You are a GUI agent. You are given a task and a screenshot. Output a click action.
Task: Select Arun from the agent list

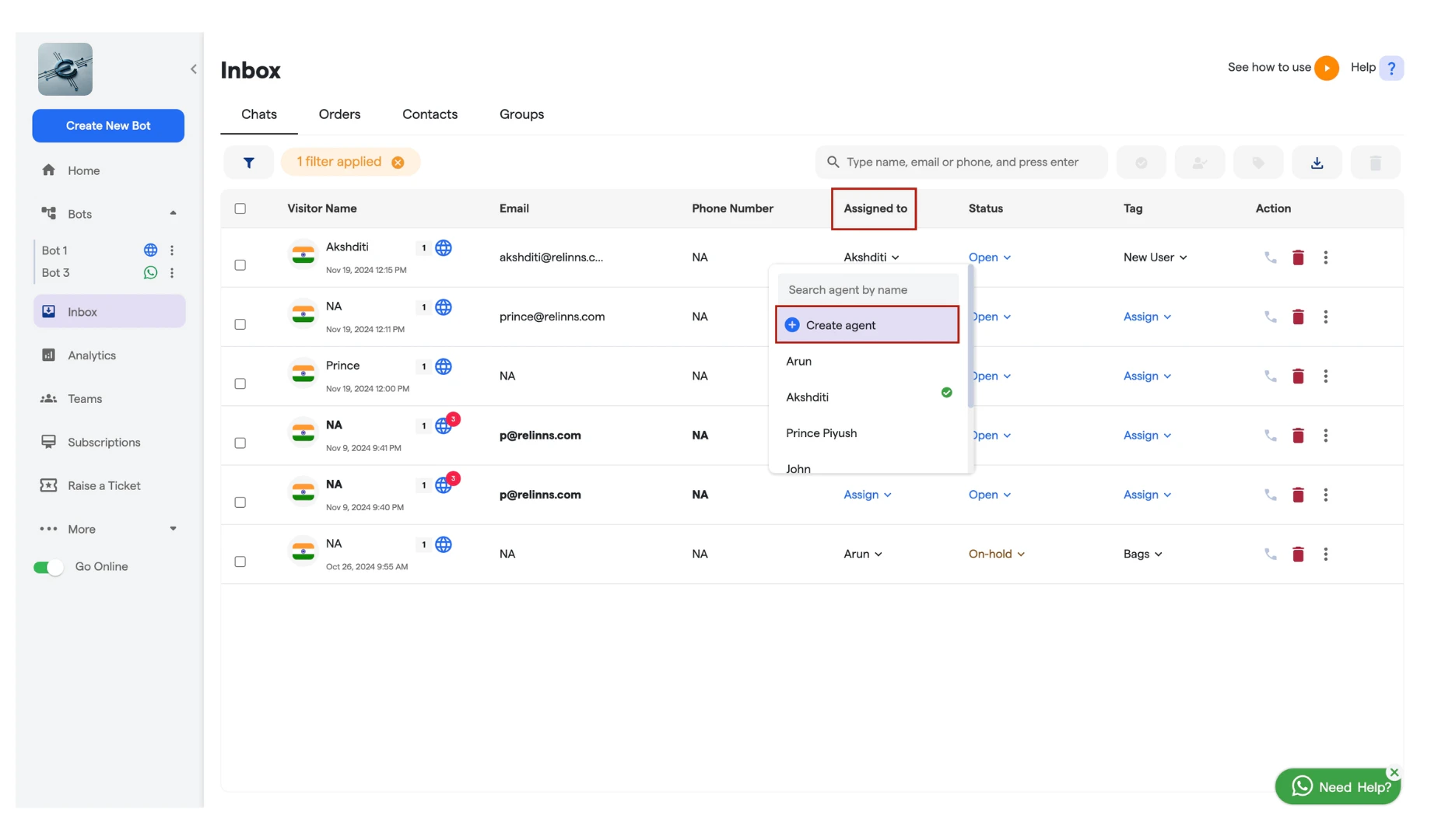pyautogui.click(x=868, y=362)
